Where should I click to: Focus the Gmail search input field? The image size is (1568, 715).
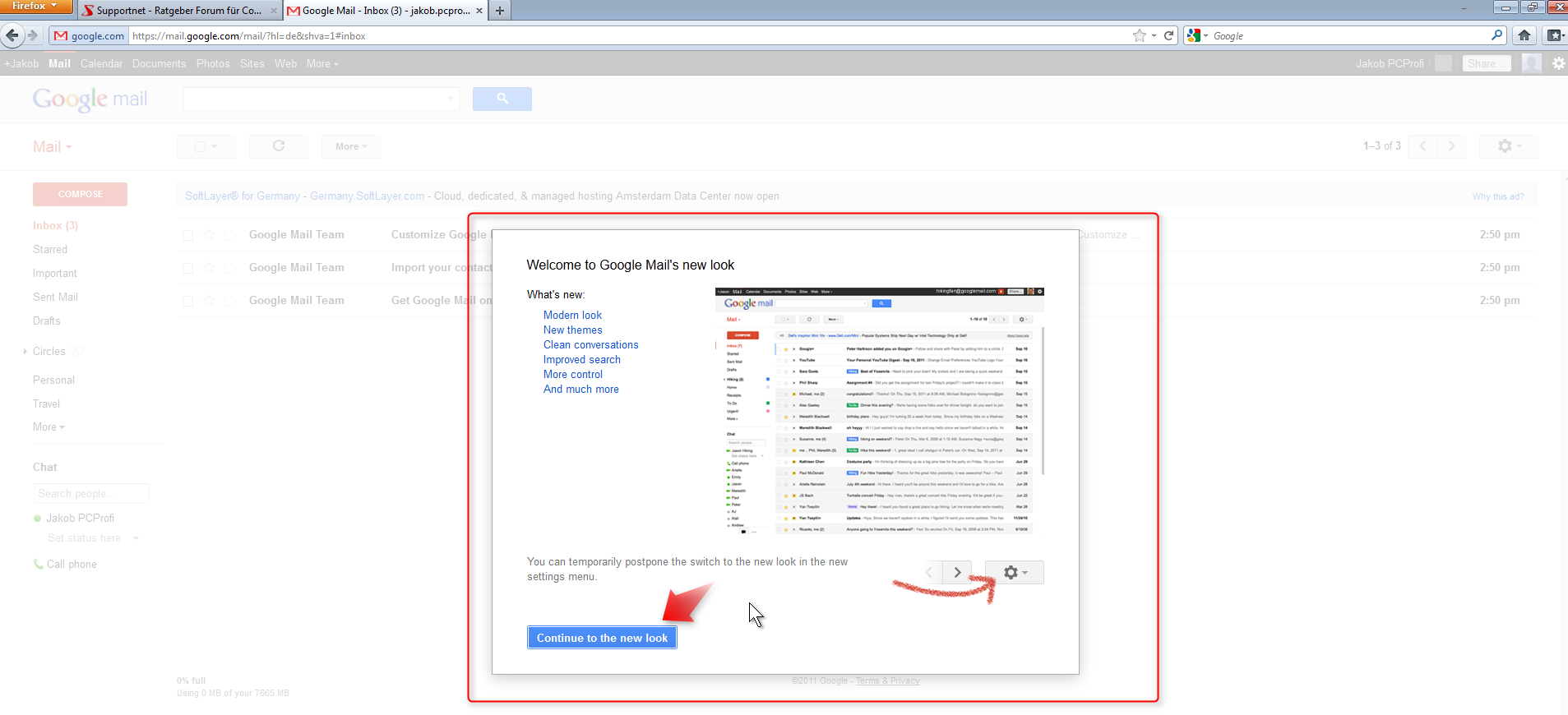tap(321, 99)
